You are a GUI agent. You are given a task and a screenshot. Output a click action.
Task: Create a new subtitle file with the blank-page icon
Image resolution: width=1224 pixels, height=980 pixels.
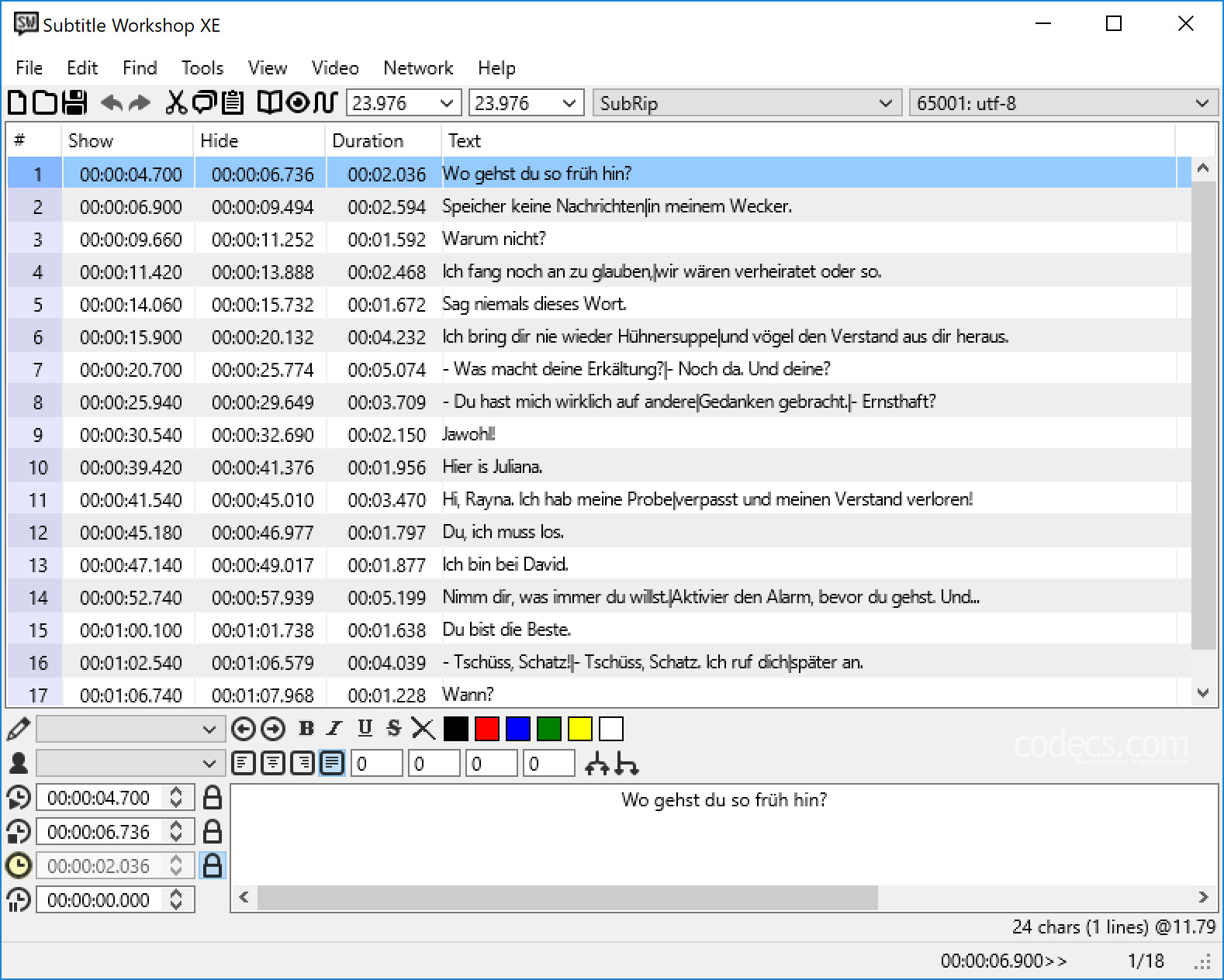[x=17, y=102]
